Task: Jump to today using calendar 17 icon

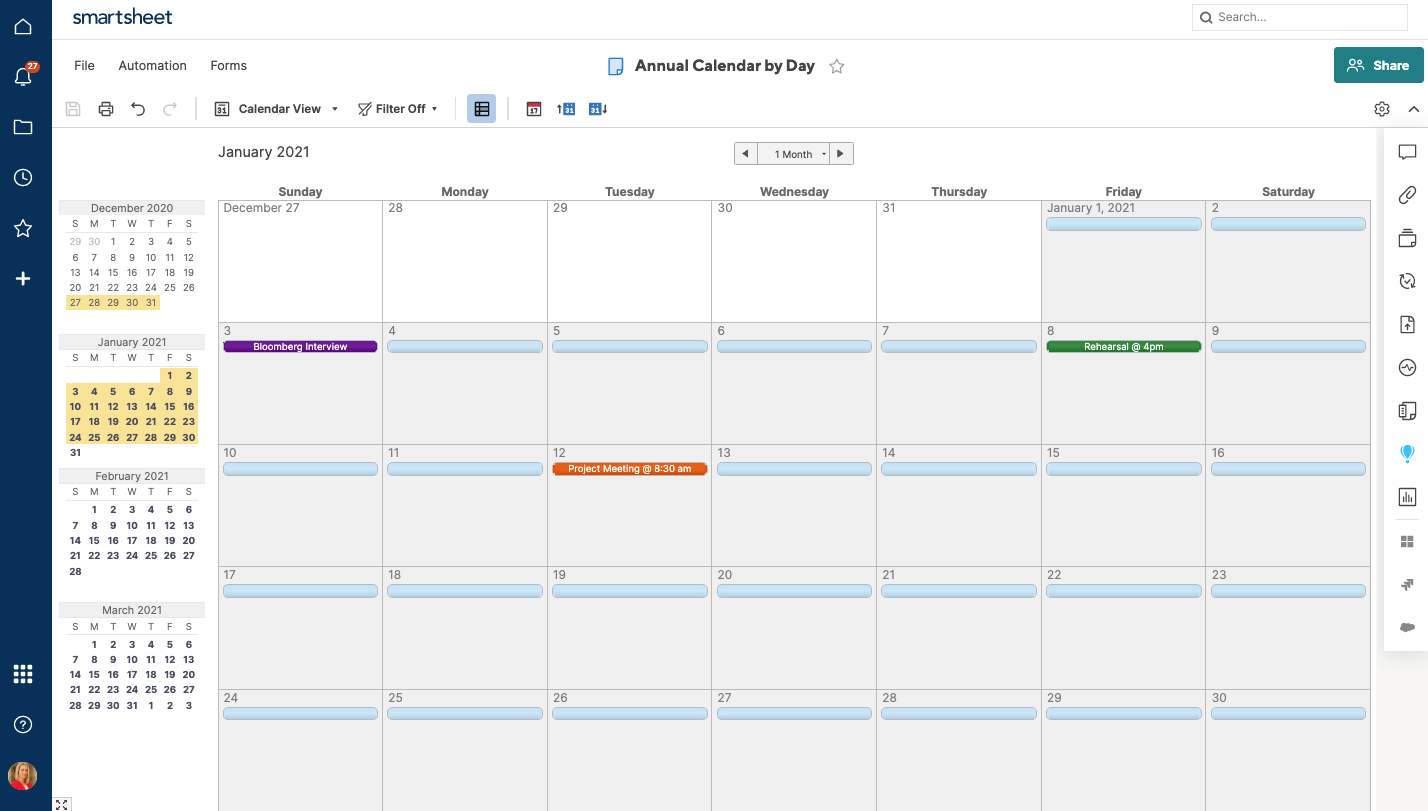Action: pos(534,109)
